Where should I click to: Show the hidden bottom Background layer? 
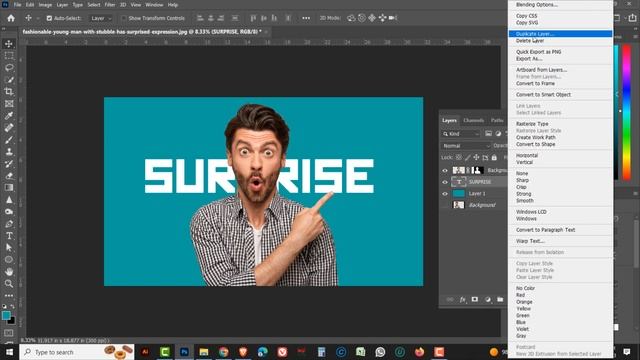coord(445,205)
